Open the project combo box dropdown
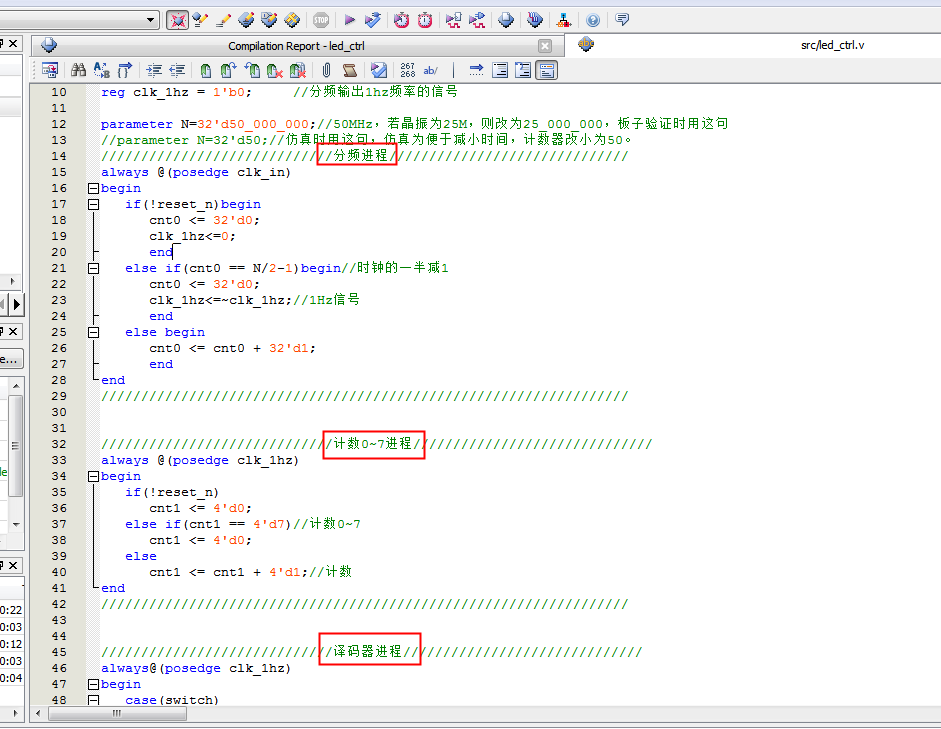This screenshot has width=941, height=729. coord(151,19)
